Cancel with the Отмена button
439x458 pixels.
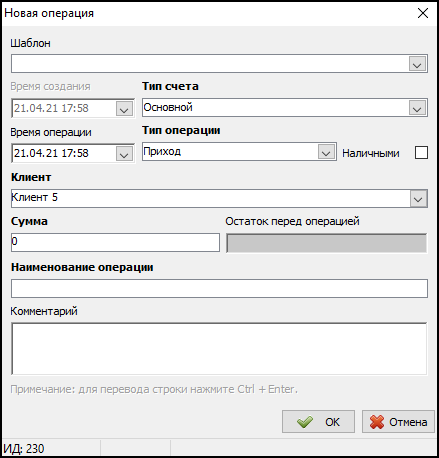[x=398, y=422]
